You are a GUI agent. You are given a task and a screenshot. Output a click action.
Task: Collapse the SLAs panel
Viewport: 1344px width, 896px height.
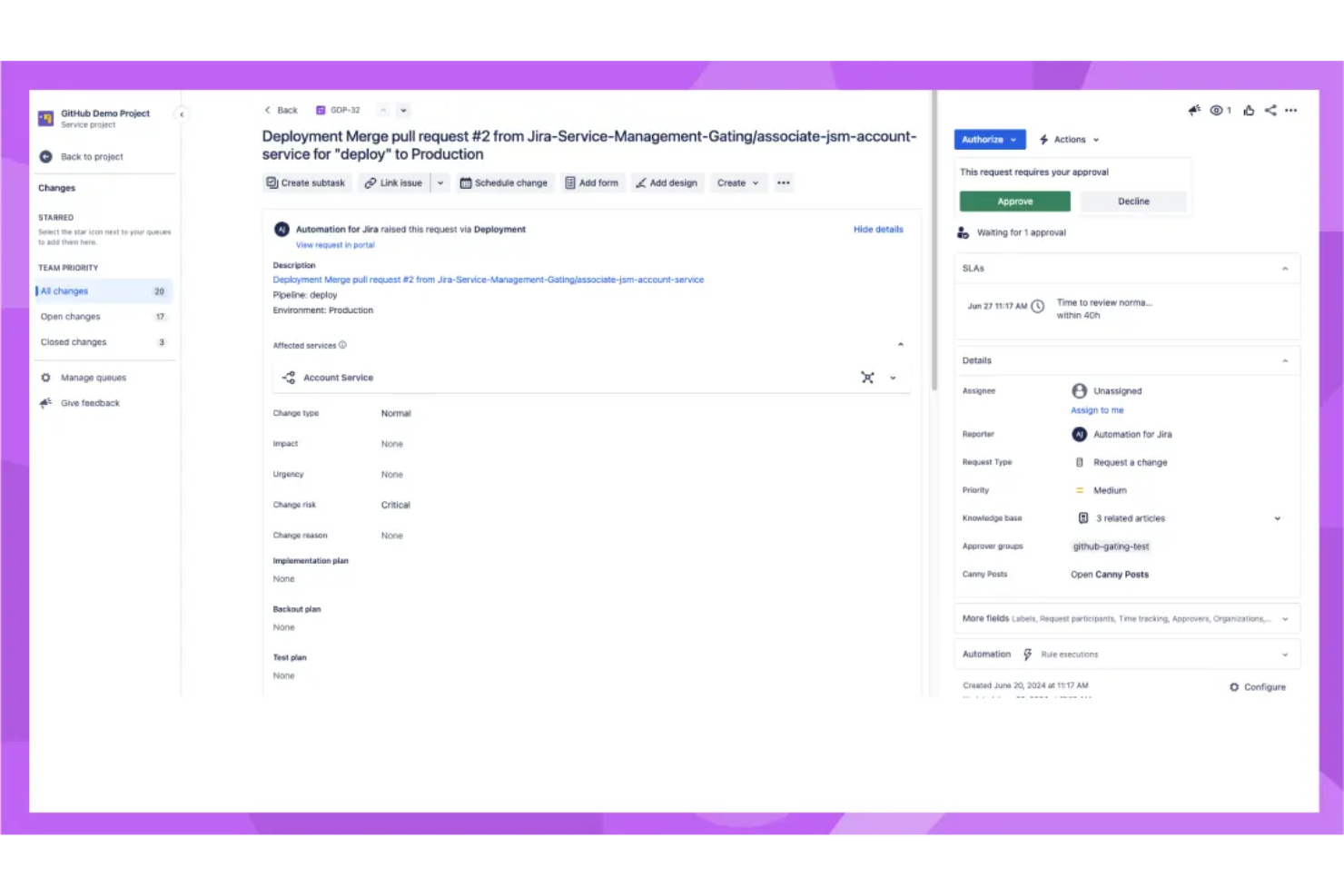(x=1285, y=269)
